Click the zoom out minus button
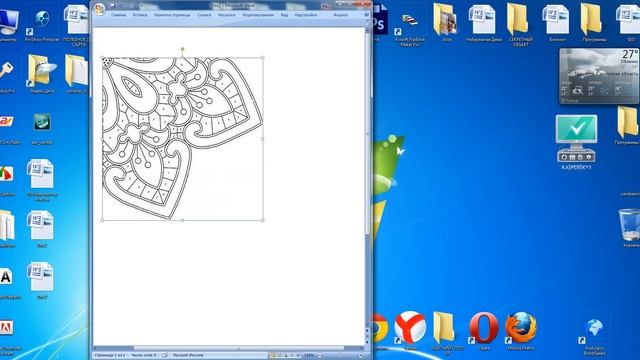 coord(320,356)
